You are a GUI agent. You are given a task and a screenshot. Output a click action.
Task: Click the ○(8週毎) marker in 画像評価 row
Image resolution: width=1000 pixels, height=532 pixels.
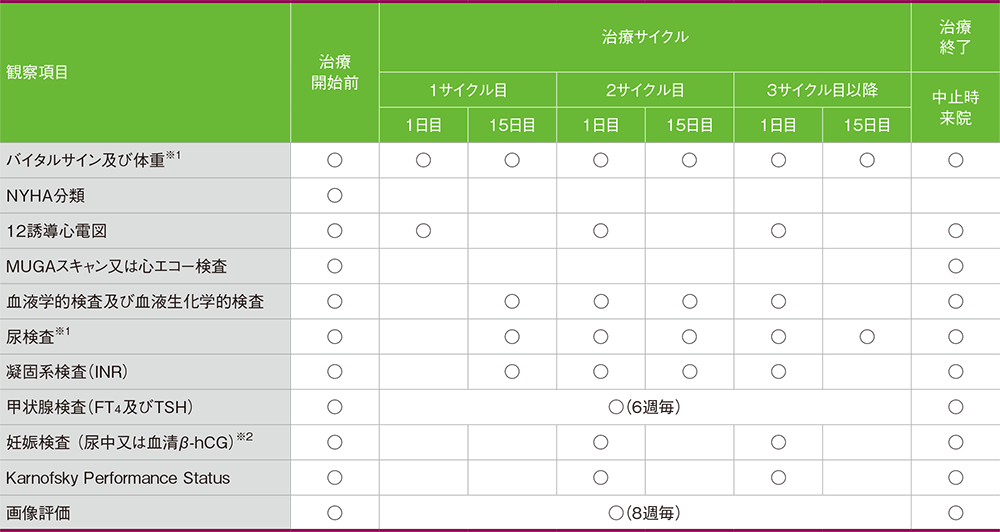(x=644, y=513)
